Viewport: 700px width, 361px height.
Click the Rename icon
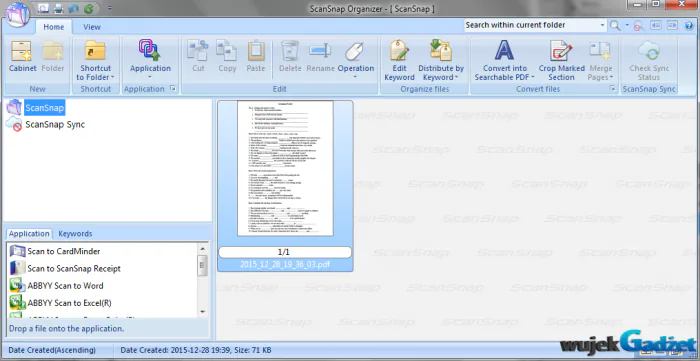320,50
